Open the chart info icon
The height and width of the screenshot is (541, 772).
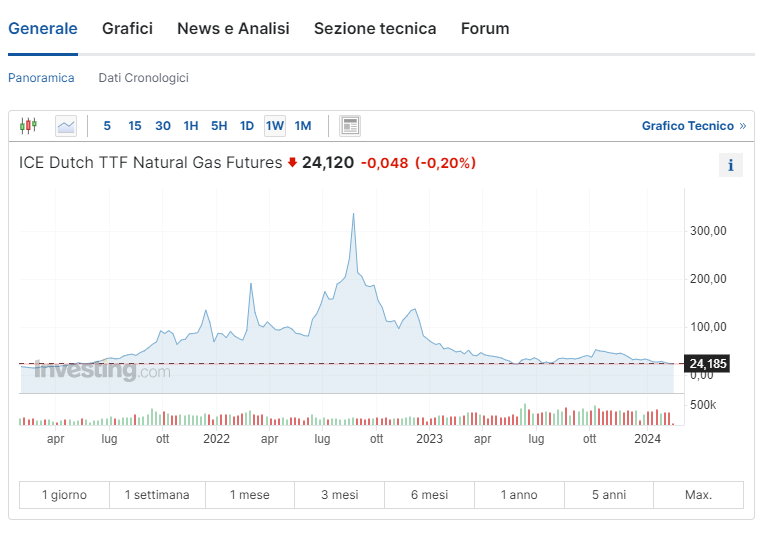730,166
